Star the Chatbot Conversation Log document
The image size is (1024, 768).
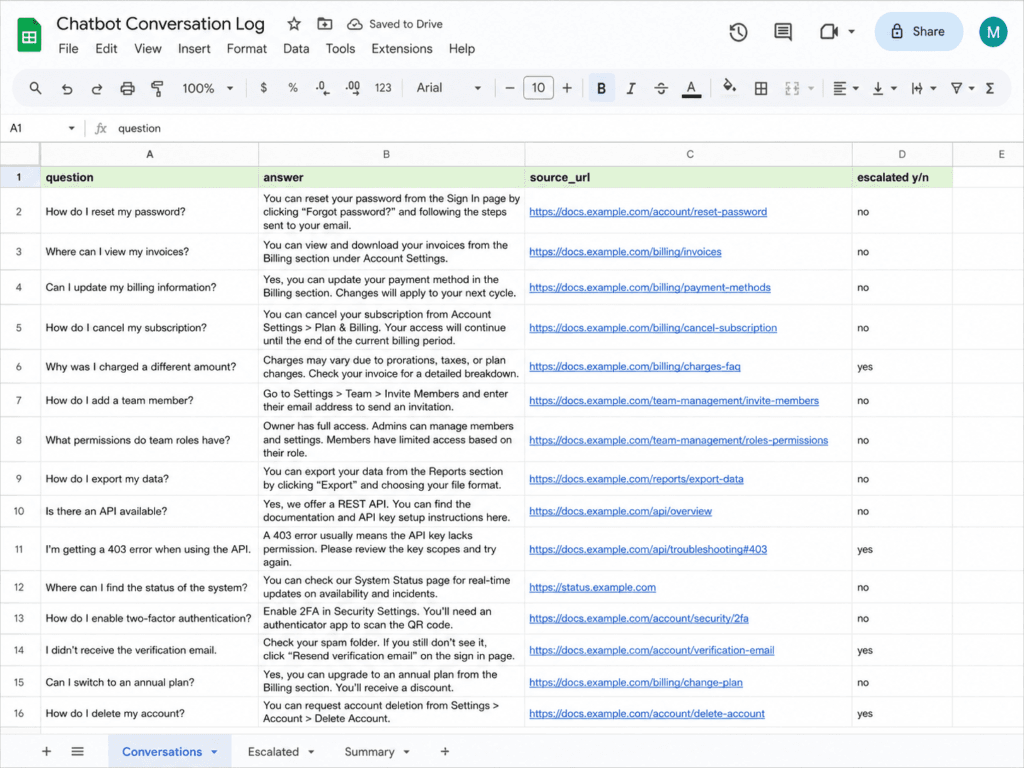(x=294, y=24)
